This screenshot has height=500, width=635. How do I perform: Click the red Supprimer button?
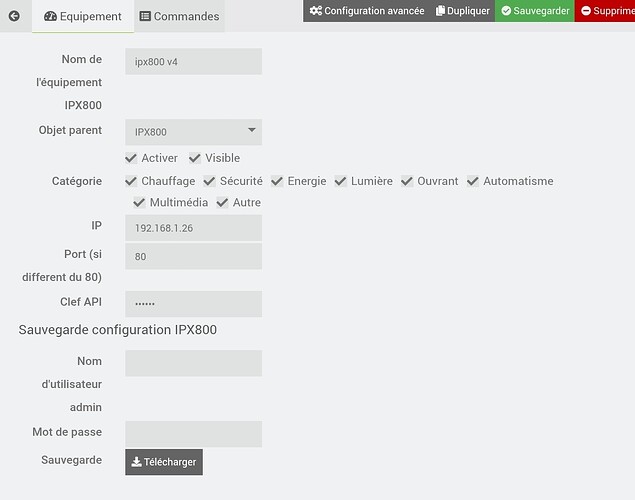pos(605,11)
